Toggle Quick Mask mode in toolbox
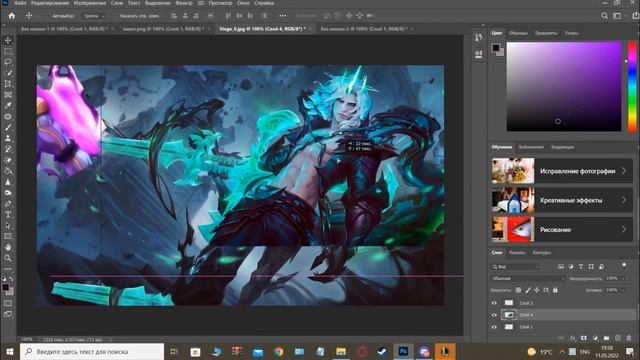 (8, 303)
